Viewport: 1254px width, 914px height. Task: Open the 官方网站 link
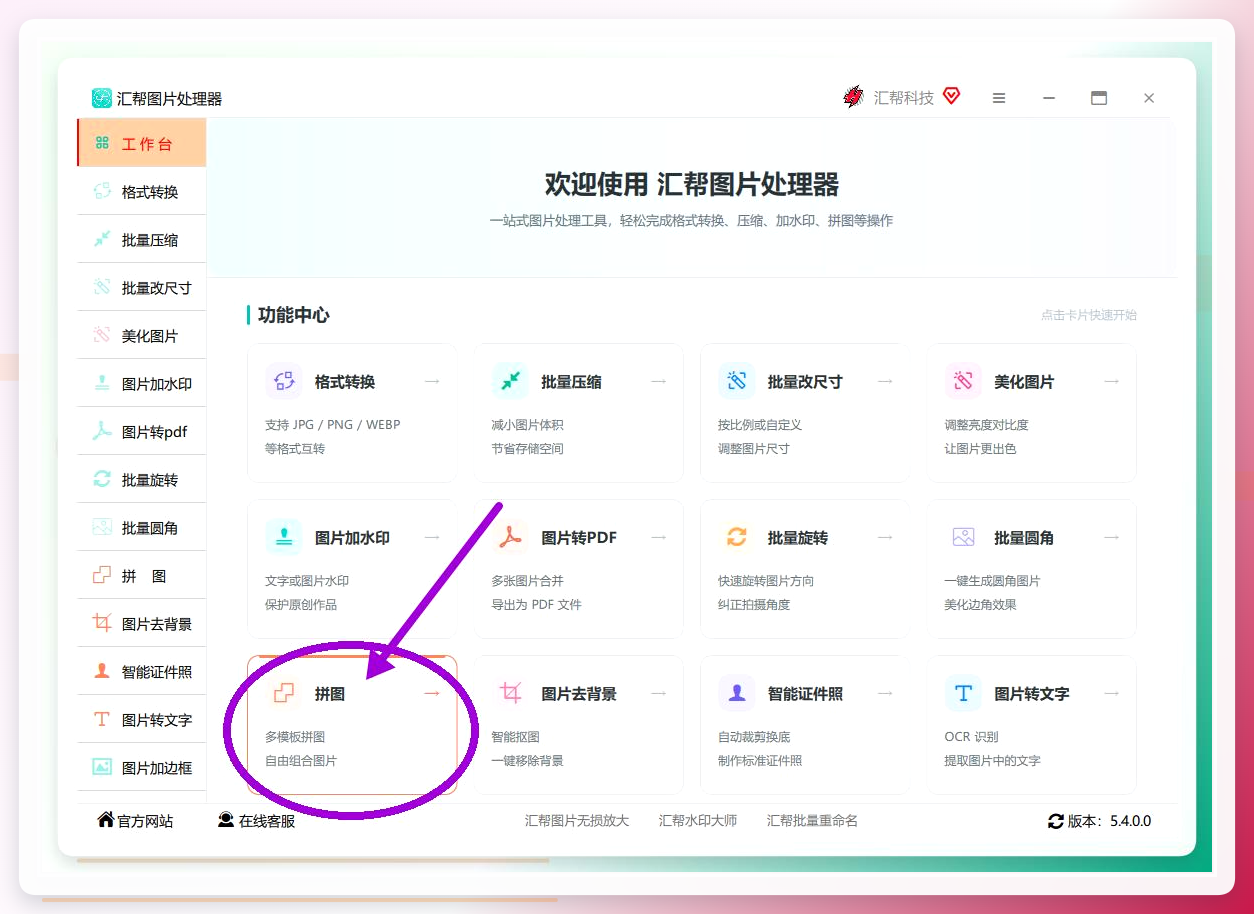pos(135,820)
